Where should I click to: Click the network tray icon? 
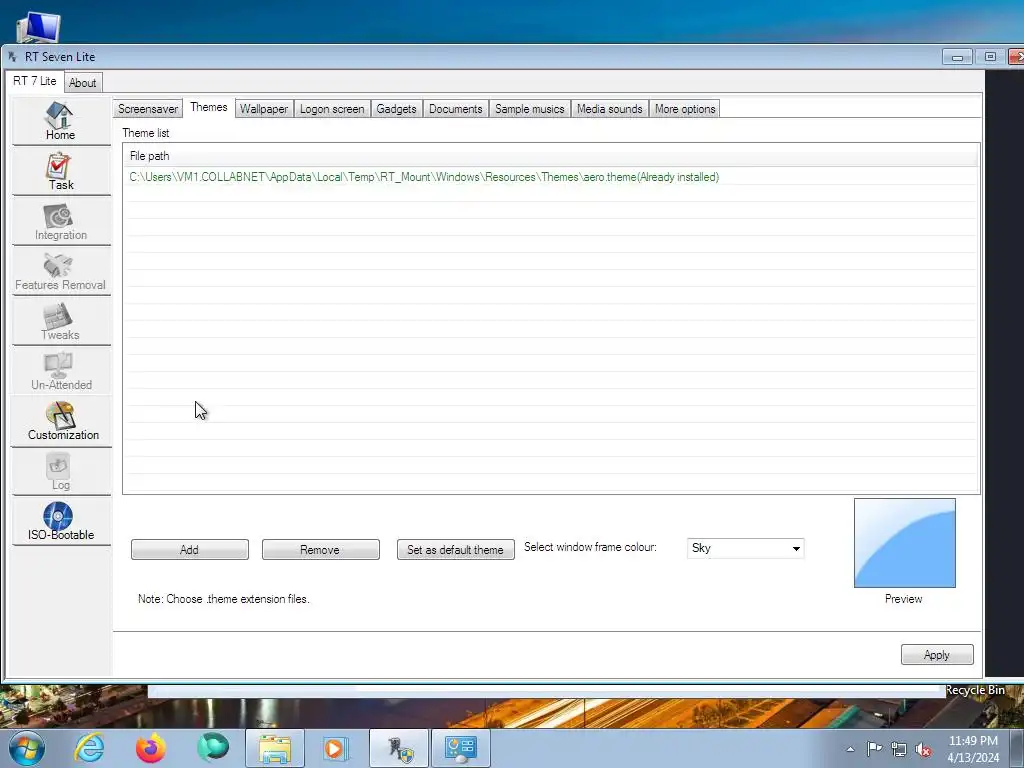[x=899, y=749]
